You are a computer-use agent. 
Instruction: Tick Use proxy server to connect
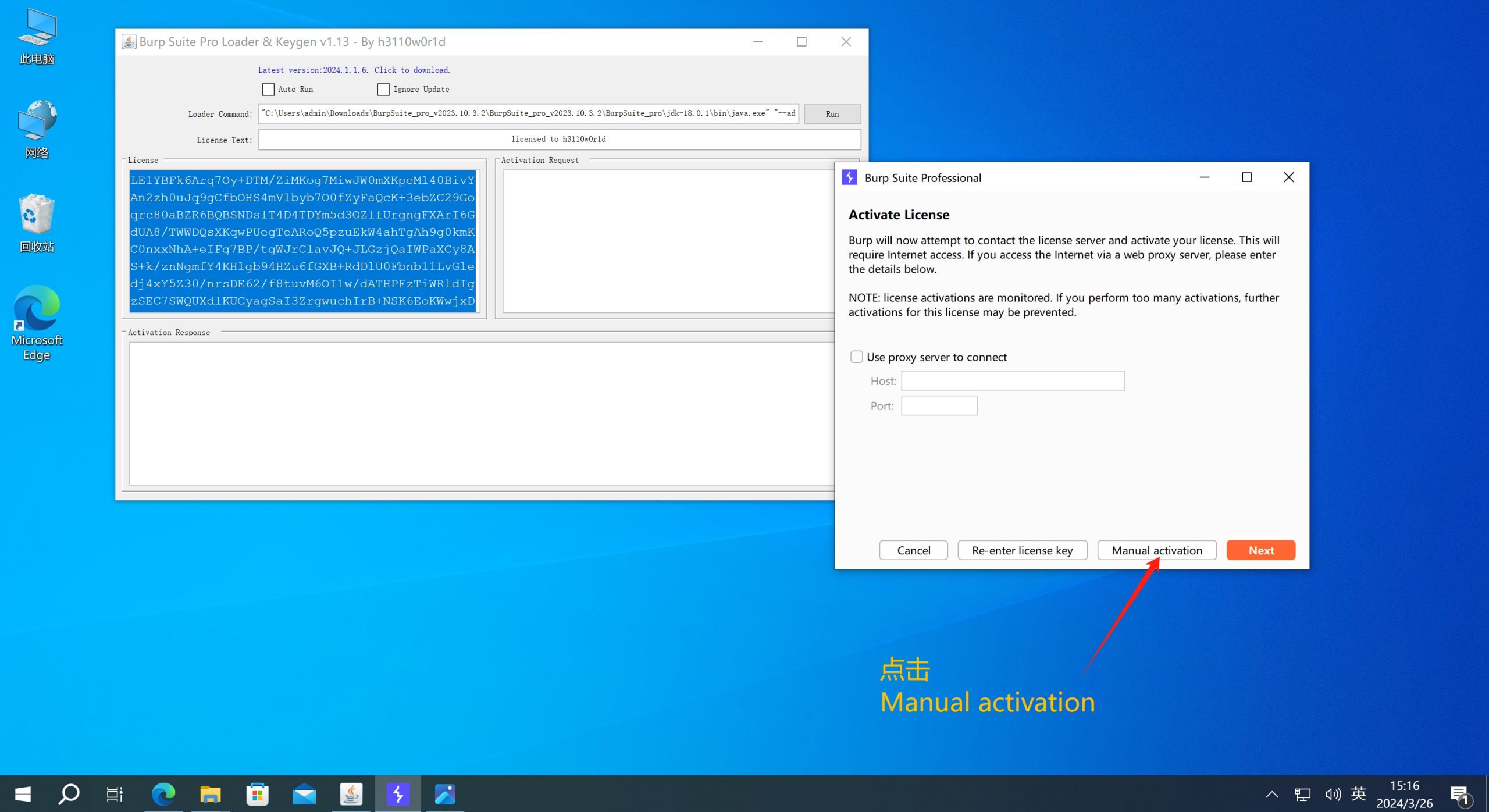(x=856, y=357)
